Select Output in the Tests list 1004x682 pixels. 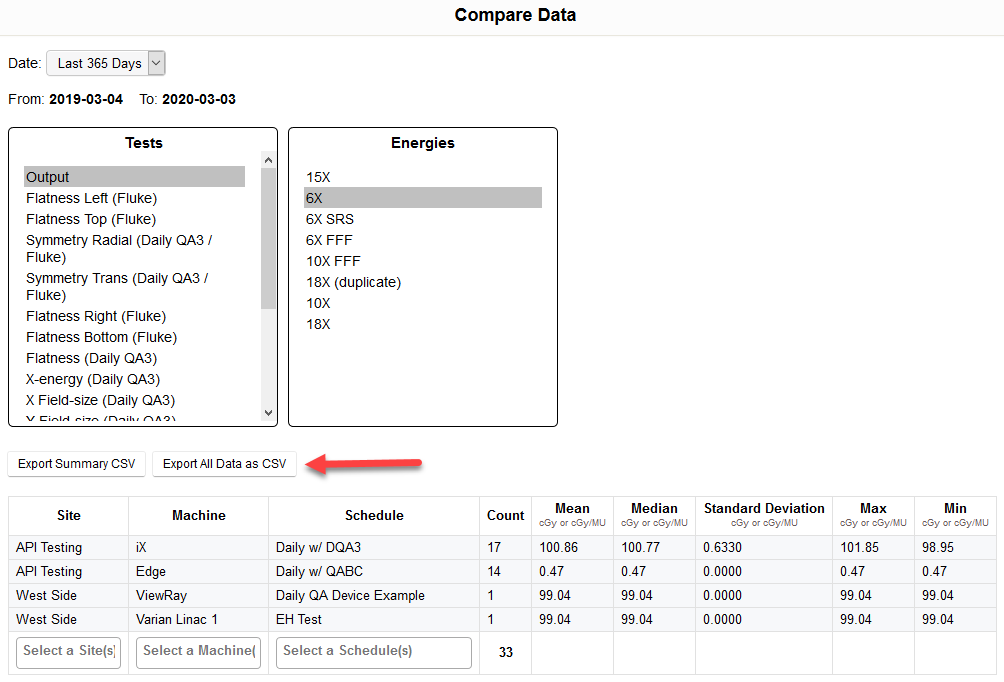(134, 177)
